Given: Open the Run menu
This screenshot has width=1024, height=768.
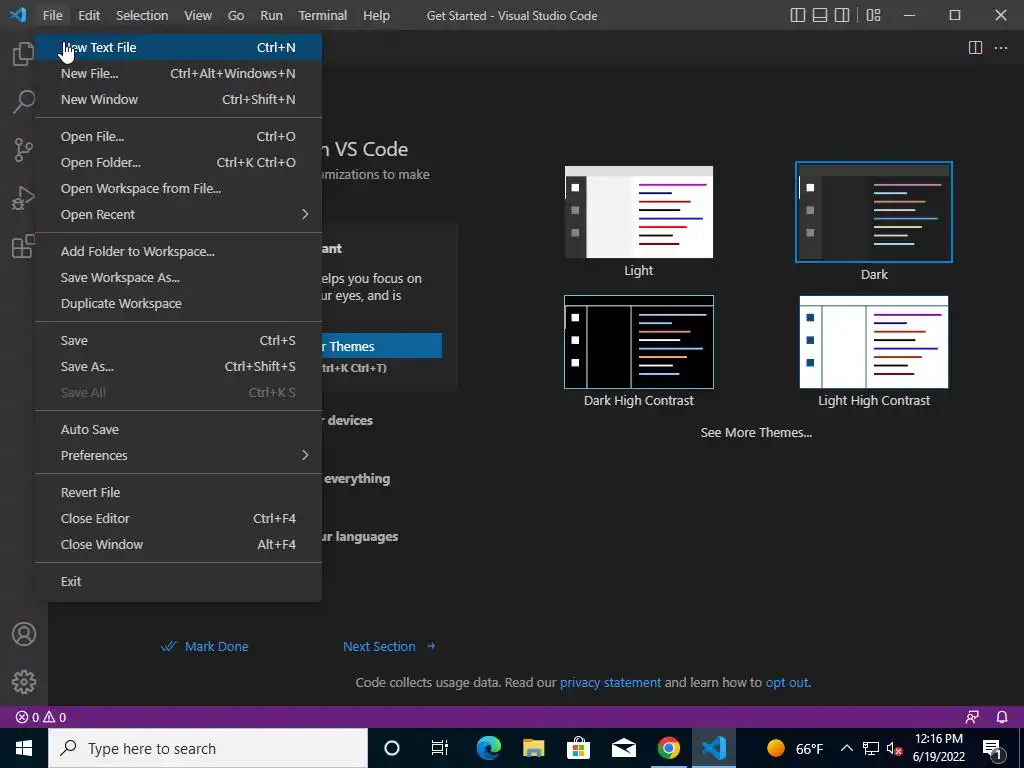Looking at the screenshot, I should [x=272, y=15].
